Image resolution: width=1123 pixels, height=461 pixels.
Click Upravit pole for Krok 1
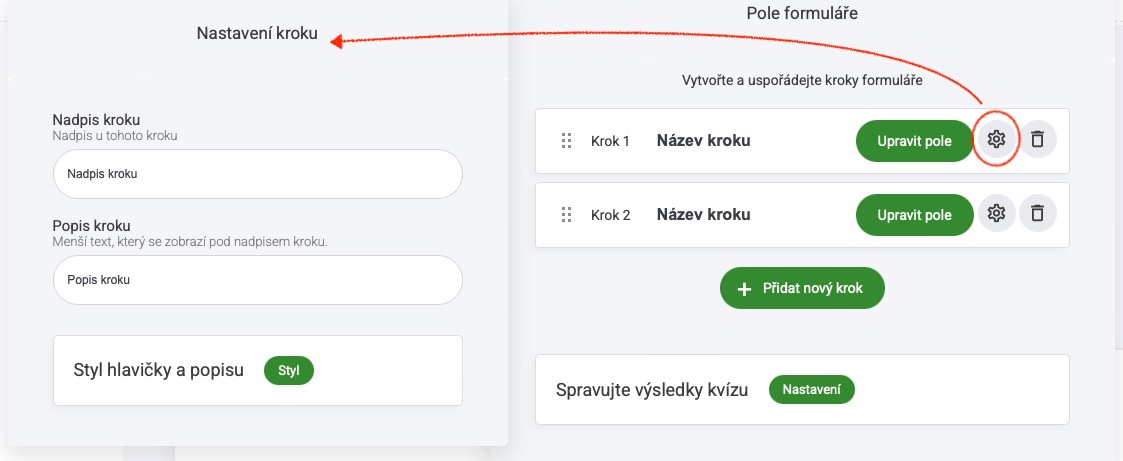(915, 141)
